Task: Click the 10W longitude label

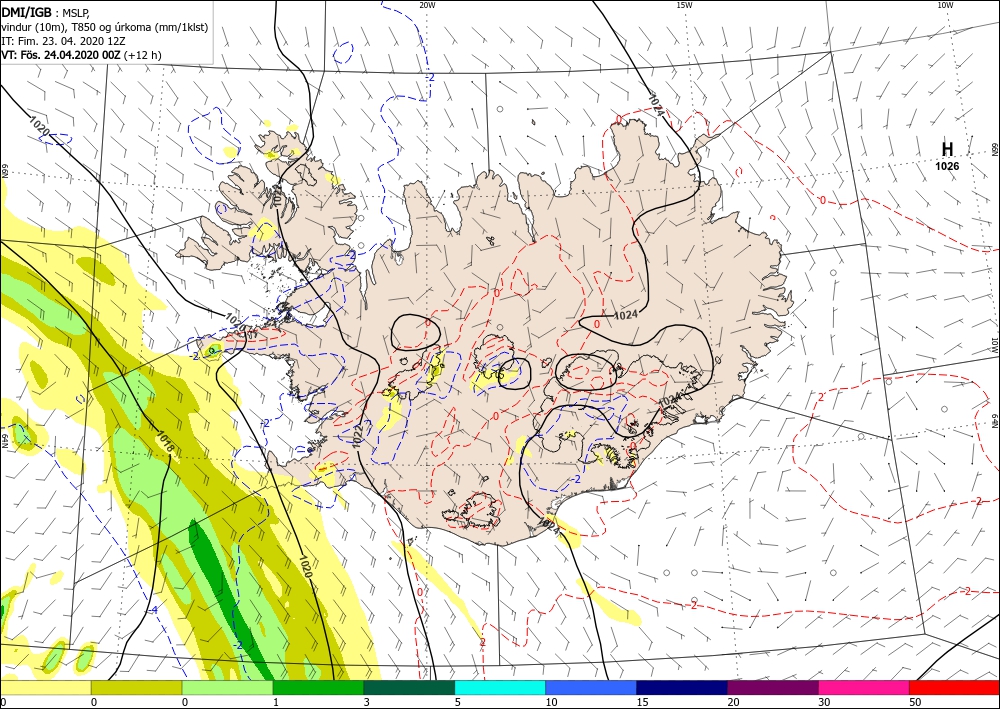Action: click(945, 5)
